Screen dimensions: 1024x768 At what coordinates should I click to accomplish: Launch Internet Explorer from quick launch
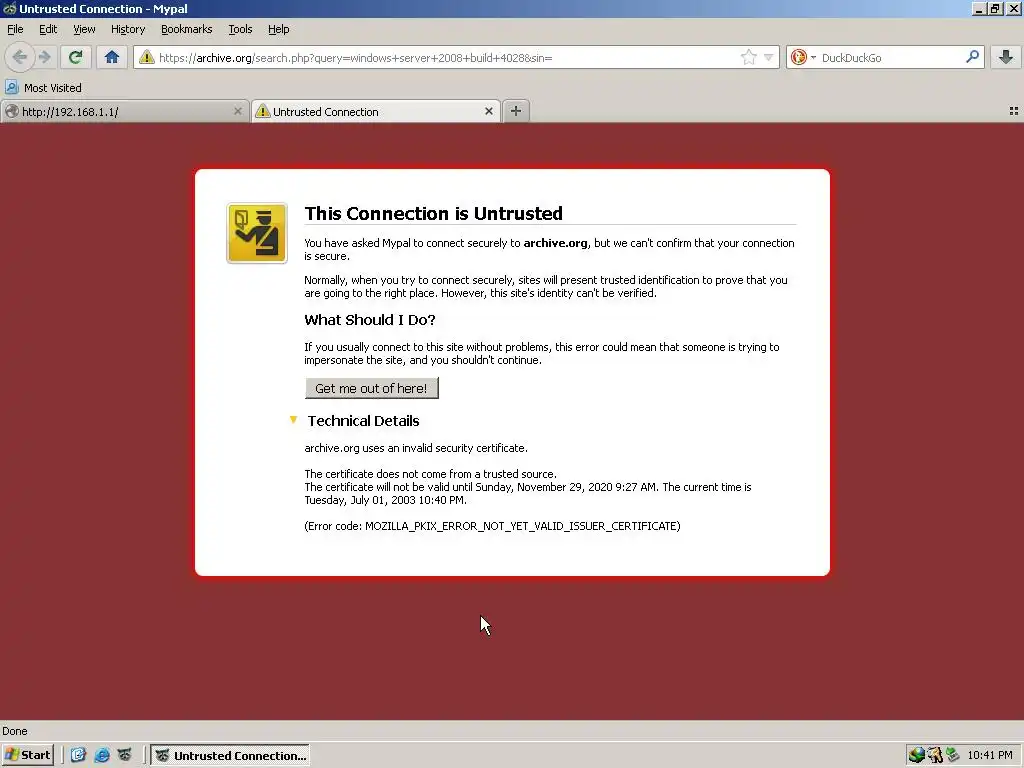coord(102,756)
